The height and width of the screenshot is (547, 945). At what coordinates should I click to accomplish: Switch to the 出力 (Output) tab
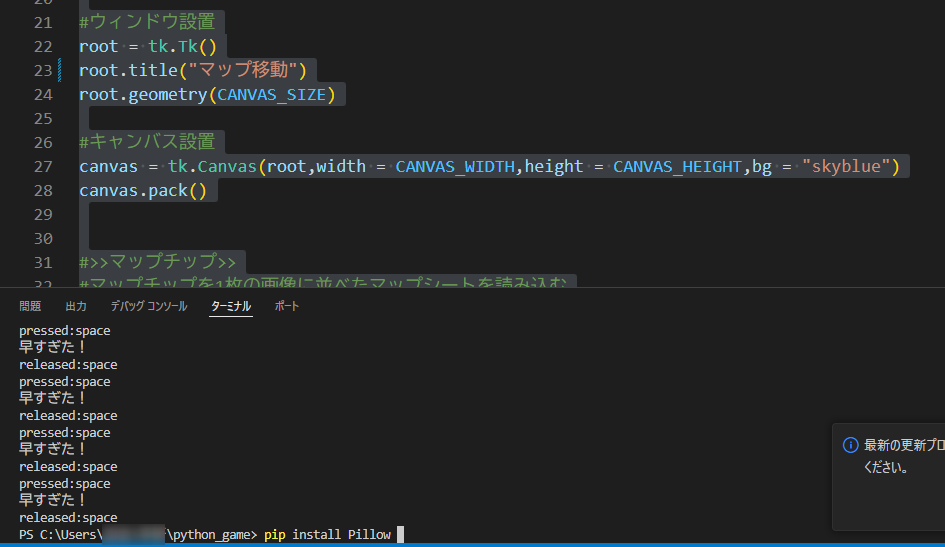pyautogui.click(x=76, y=306)
